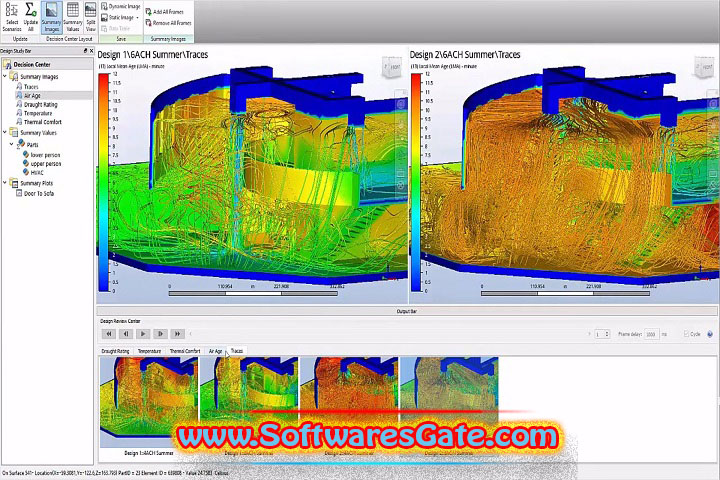Save a Dynamic Image
720x480 pixels.
[121, 6]
